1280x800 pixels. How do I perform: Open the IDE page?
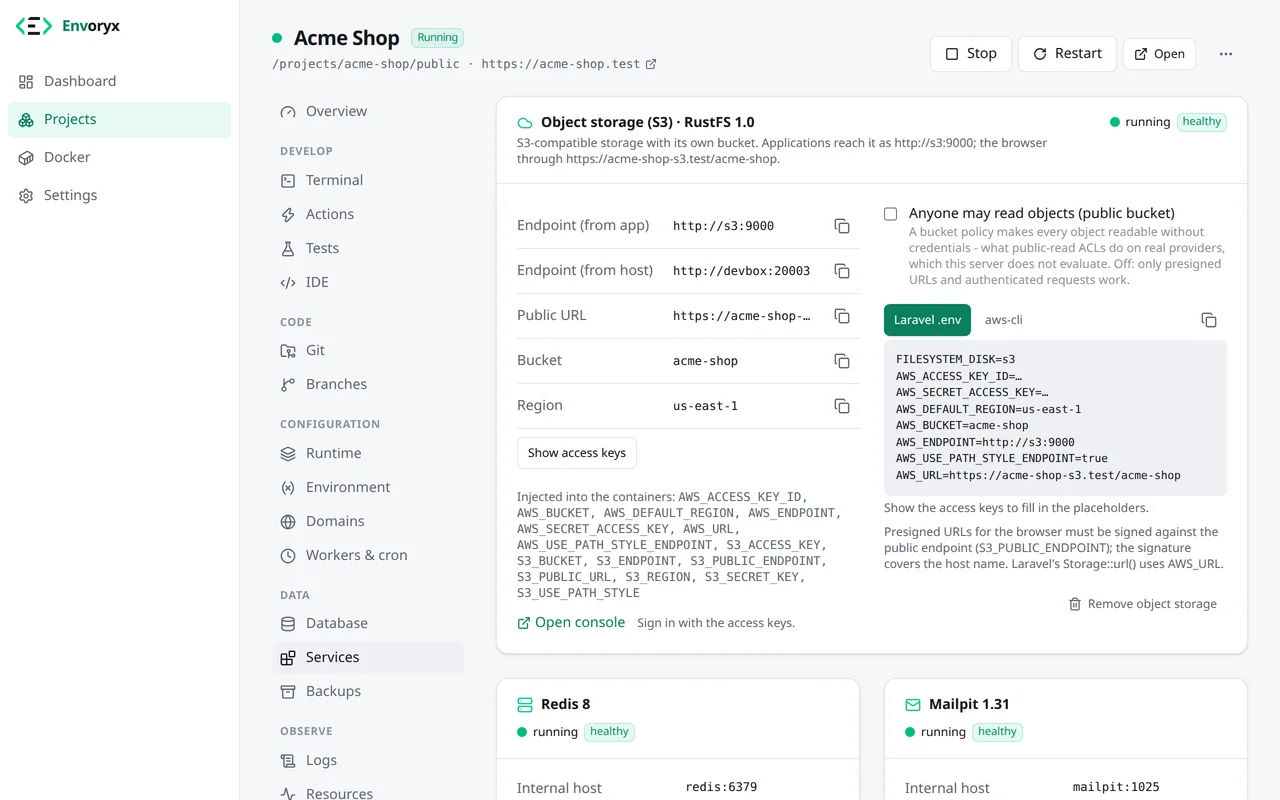point(368,282)
